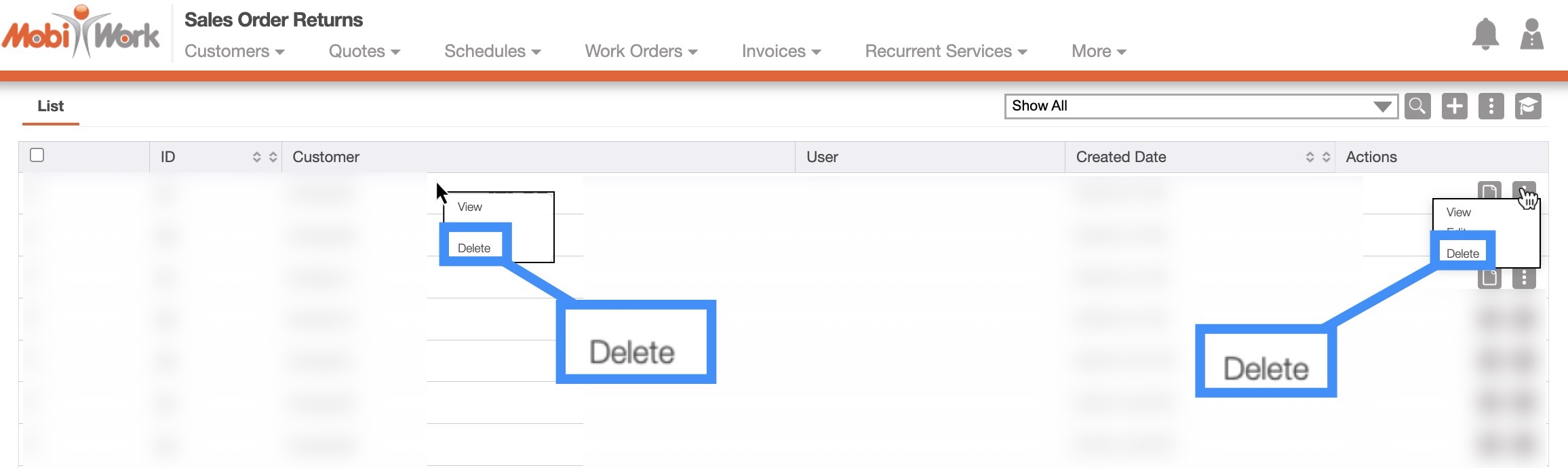This screenshot has width=1568, height=468.
Task: Sort by Created Date using its arrows
Action: [x=1318, y=157]
